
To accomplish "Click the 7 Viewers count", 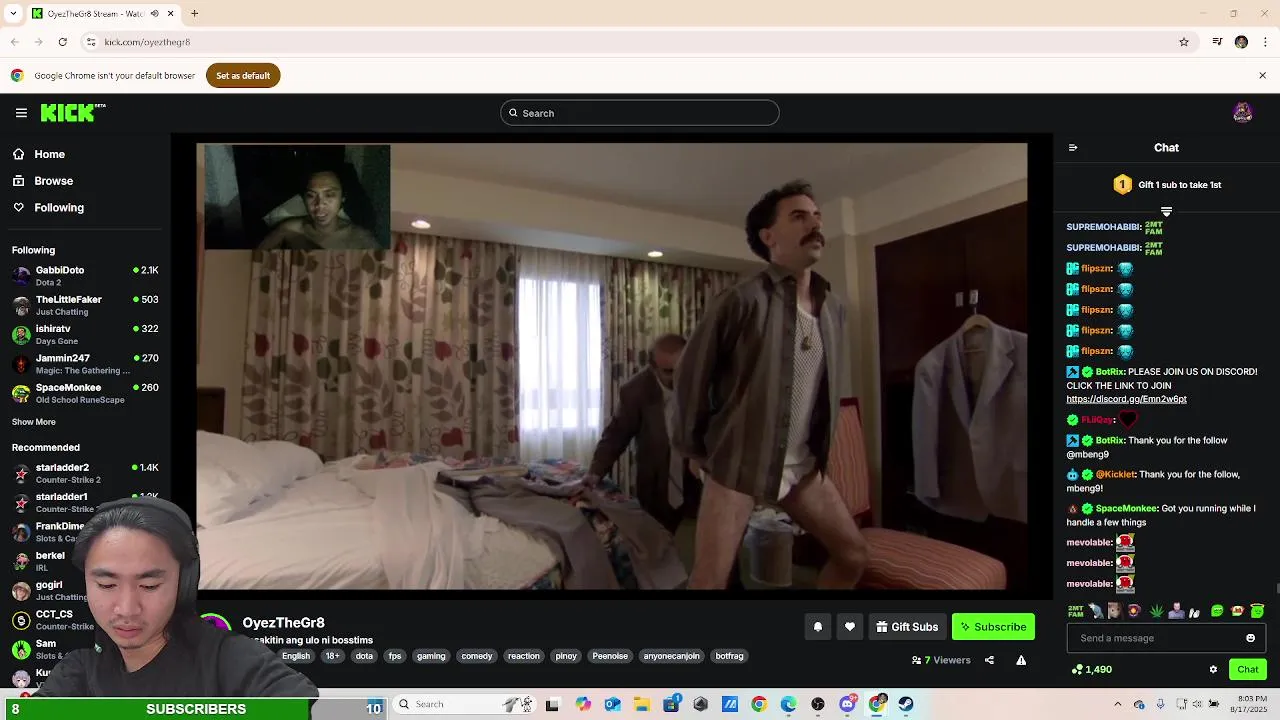I will click(x=941, y=660).
